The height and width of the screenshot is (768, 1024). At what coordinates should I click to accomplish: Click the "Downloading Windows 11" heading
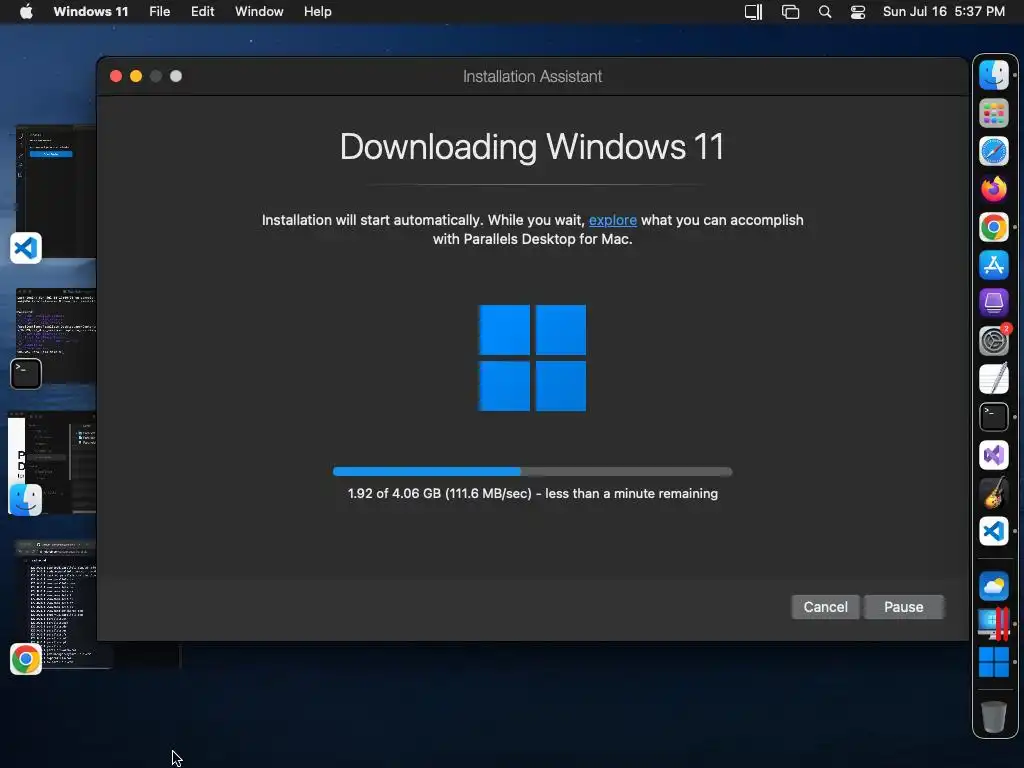[x=532, y=147]
